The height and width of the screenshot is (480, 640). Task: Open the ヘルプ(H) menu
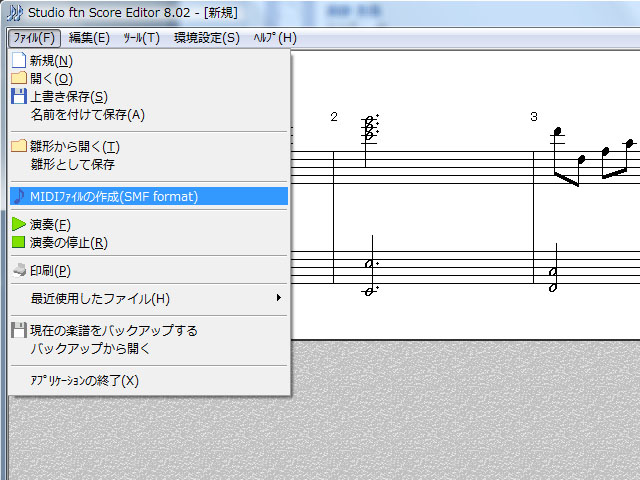click(275, 38)
